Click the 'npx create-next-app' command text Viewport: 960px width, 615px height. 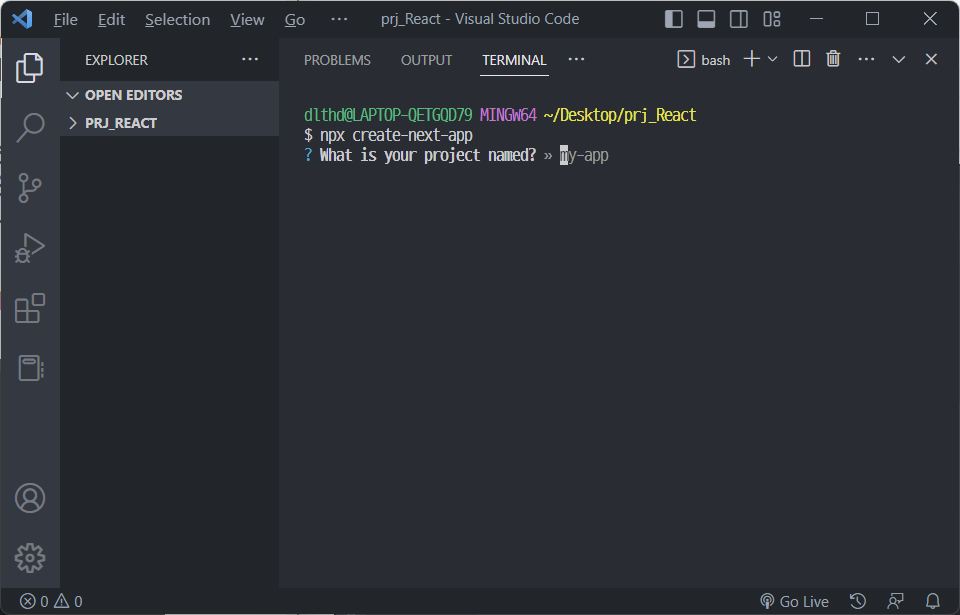[396, 135]
